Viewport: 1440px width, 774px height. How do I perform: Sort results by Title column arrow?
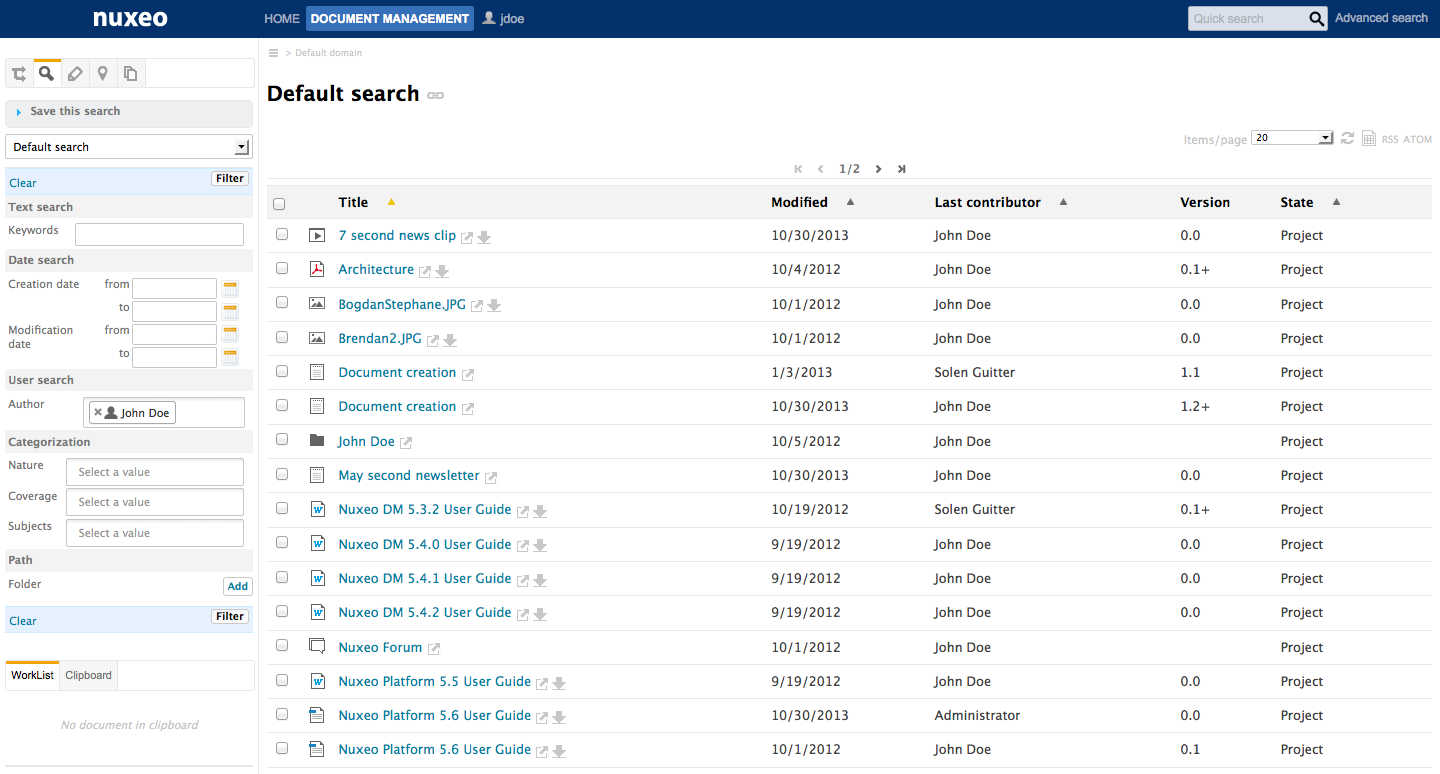(391, 202)
